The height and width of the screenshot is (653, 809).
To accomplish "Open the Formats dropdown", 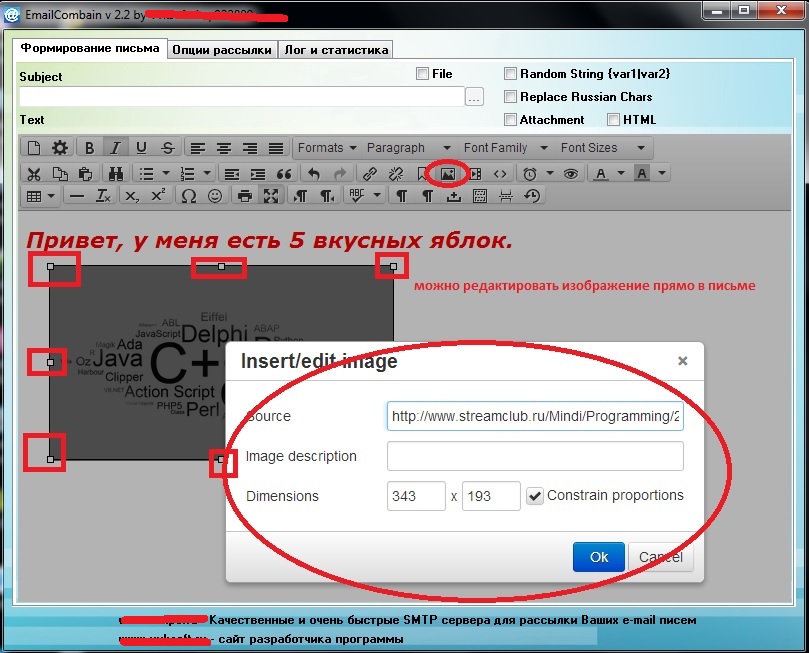I will point(327,148).
